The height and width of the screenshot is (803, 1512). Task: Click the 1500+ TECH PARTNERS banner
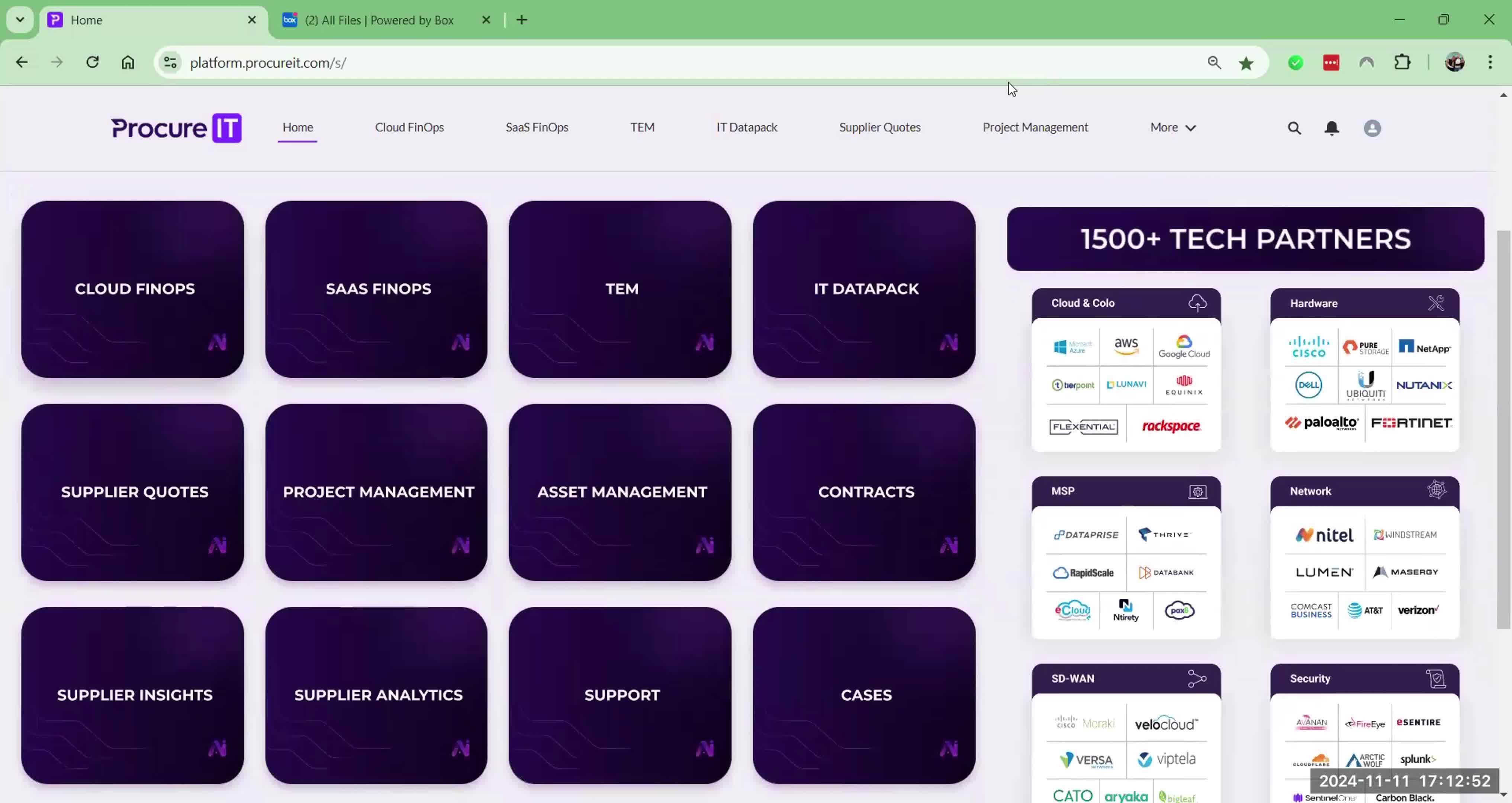pos(1245,239)
